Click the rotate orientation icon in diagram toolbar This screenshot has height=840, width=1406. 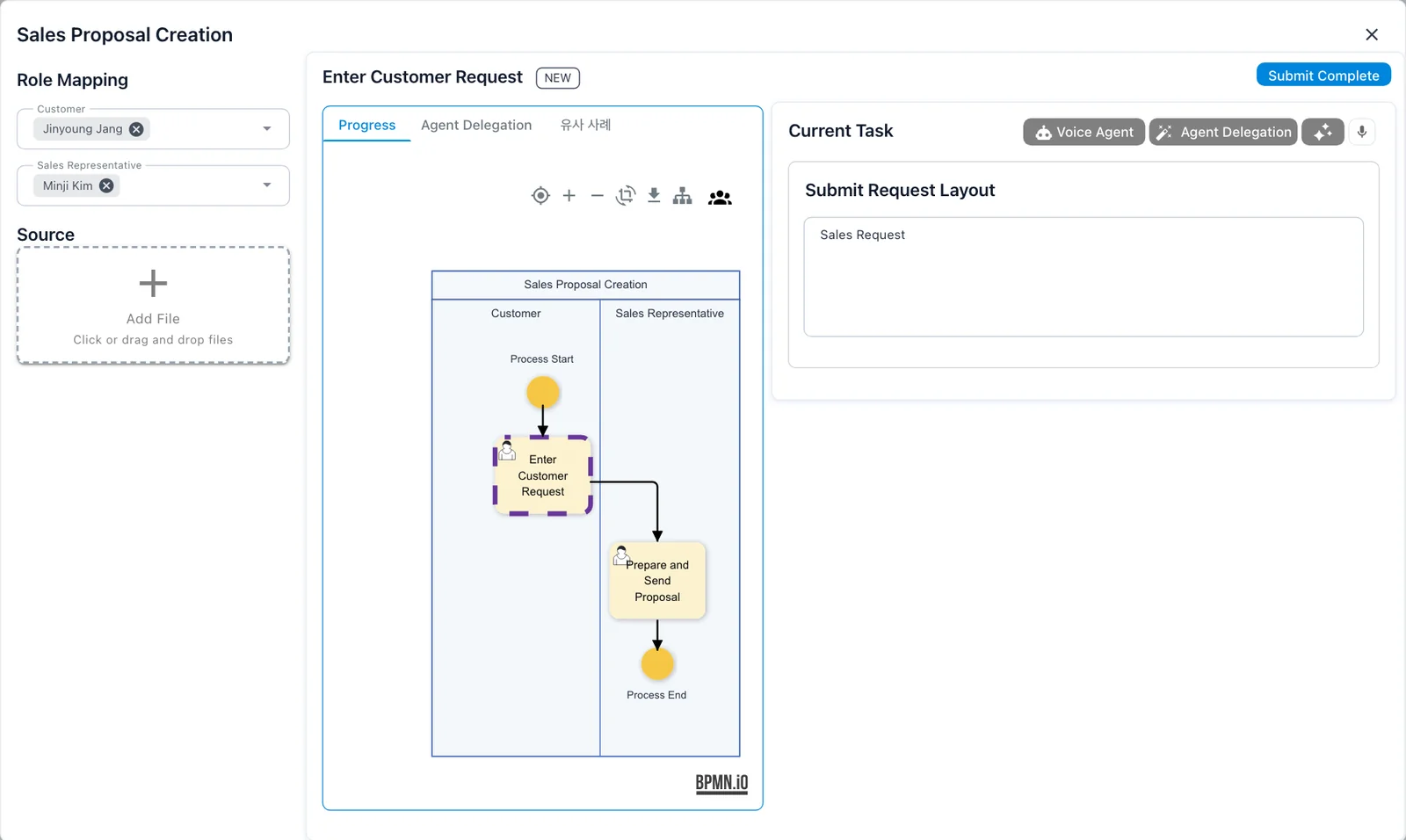(626, 196)
